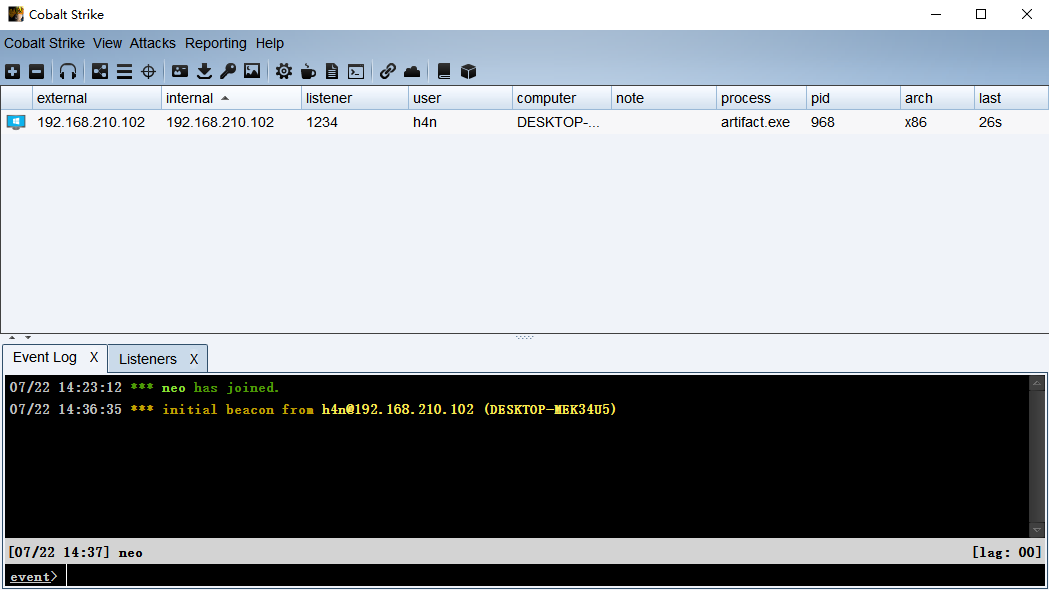Viewport: 1049px width, 590px height.
Task: Click event log scrollbar down arrow
Action: 1037,530
